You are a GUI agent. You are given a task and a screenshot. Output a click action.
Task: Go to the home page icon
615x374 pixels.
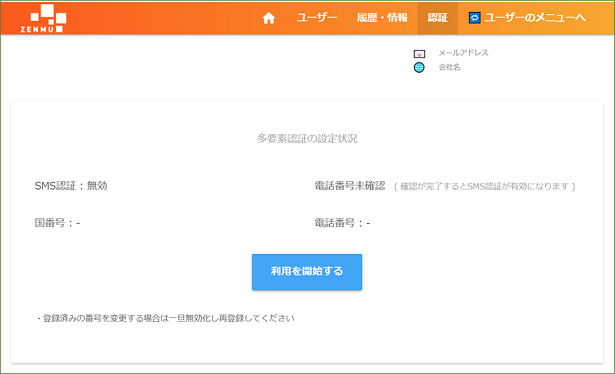click(269, 18)
